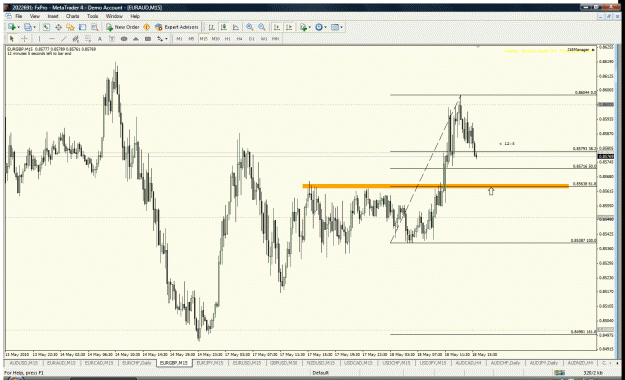Switch chart to Bar Chart mode
Image resolution: width=625 pixels, height=380 pixels.
(x=212, y=27)
